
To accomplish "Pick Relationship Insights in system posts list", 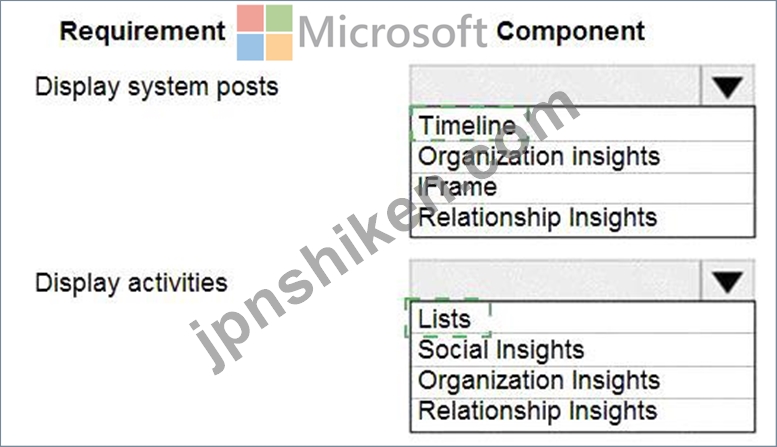I will coord(583,219).
